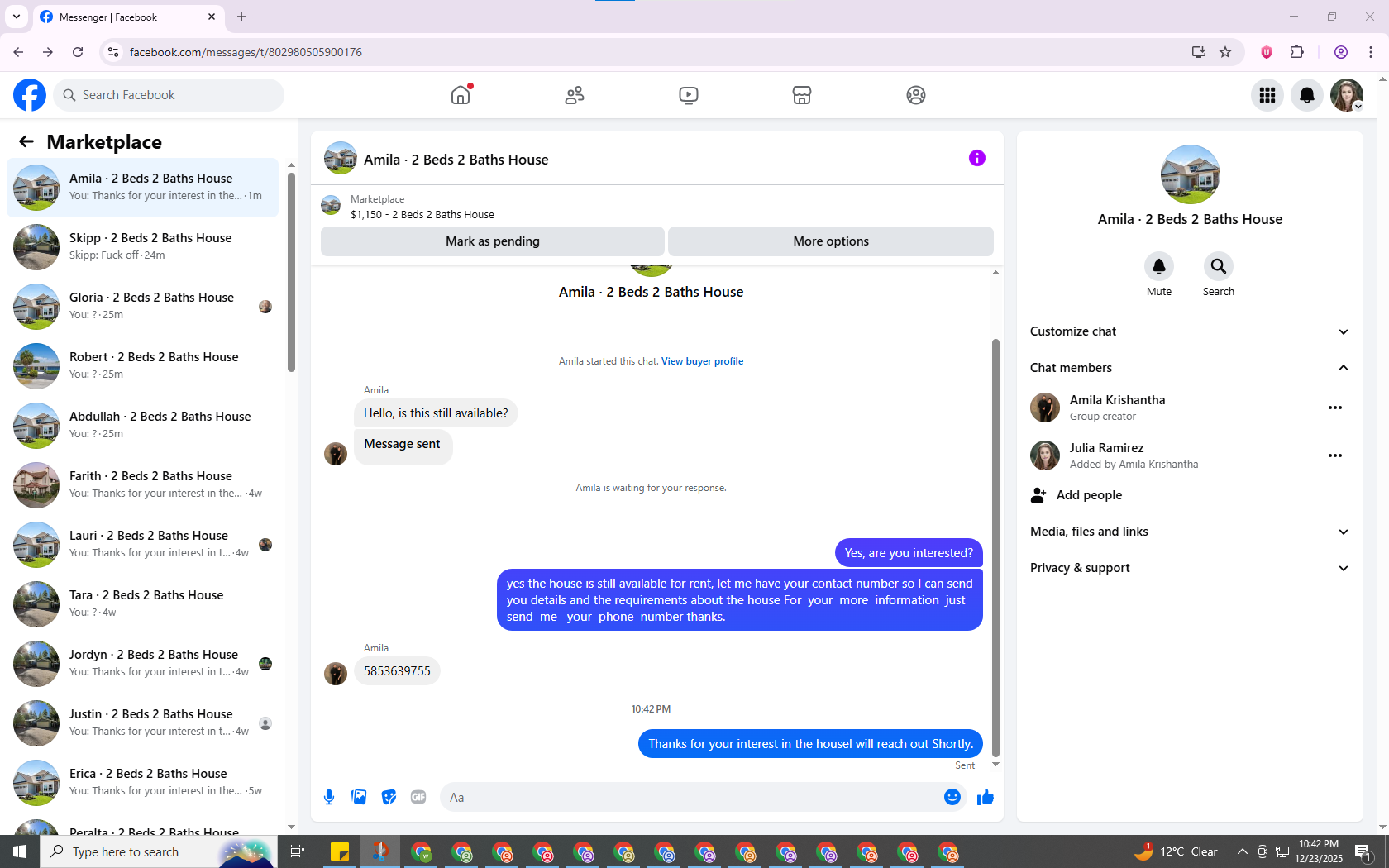The width and height of the screenshot is (1389, 868).
Task: Open Amila 2 Beds 2 Baths House chat
Action: point(142,188)
